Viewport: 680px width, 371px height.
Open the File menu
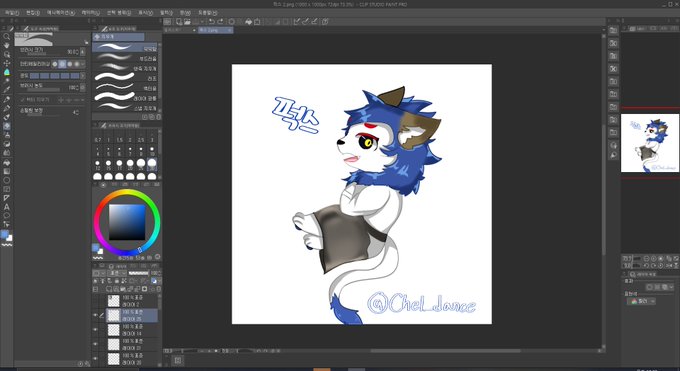coord(12,13)
